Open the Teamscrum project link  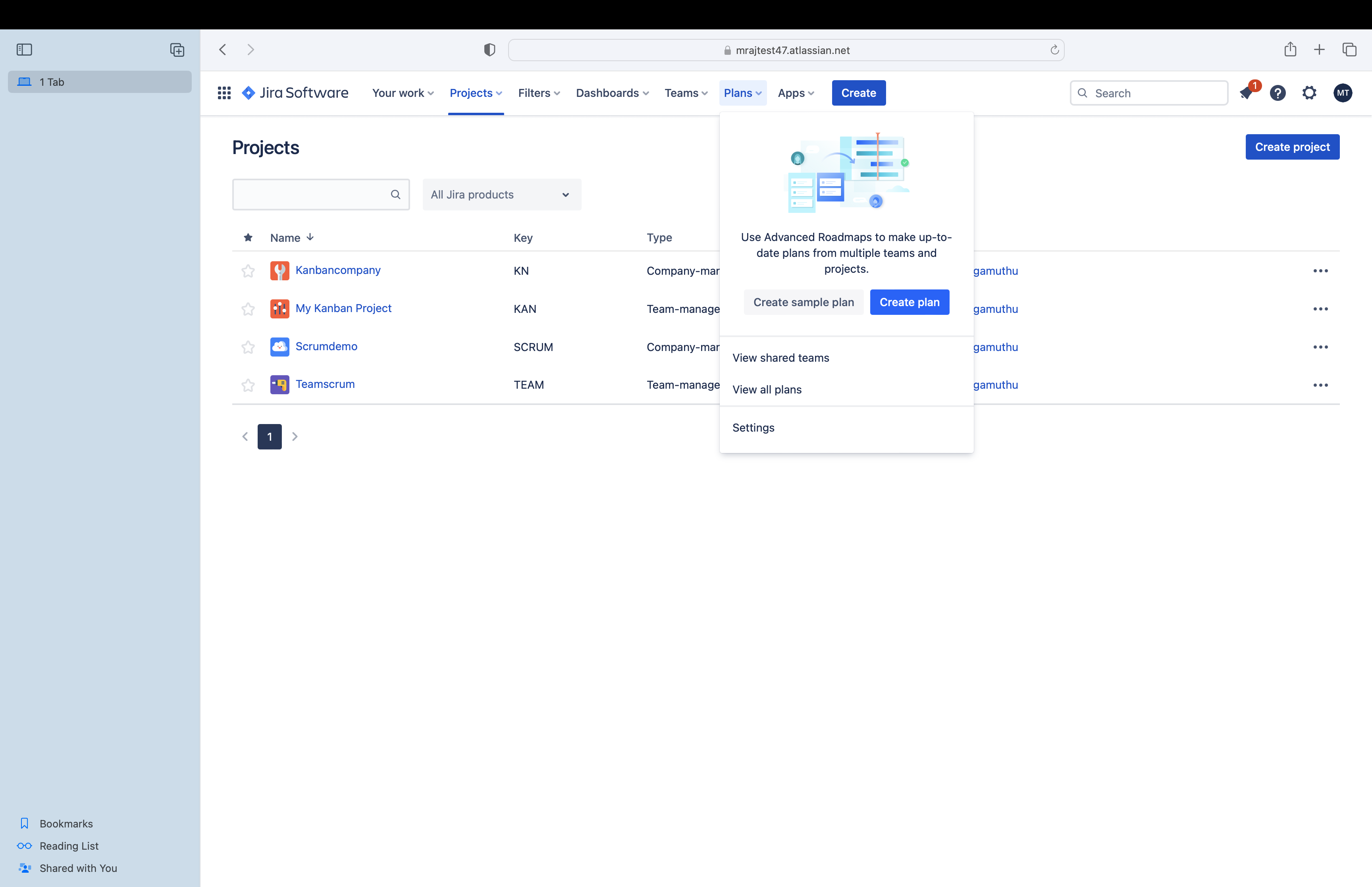(x=325, y=384)
